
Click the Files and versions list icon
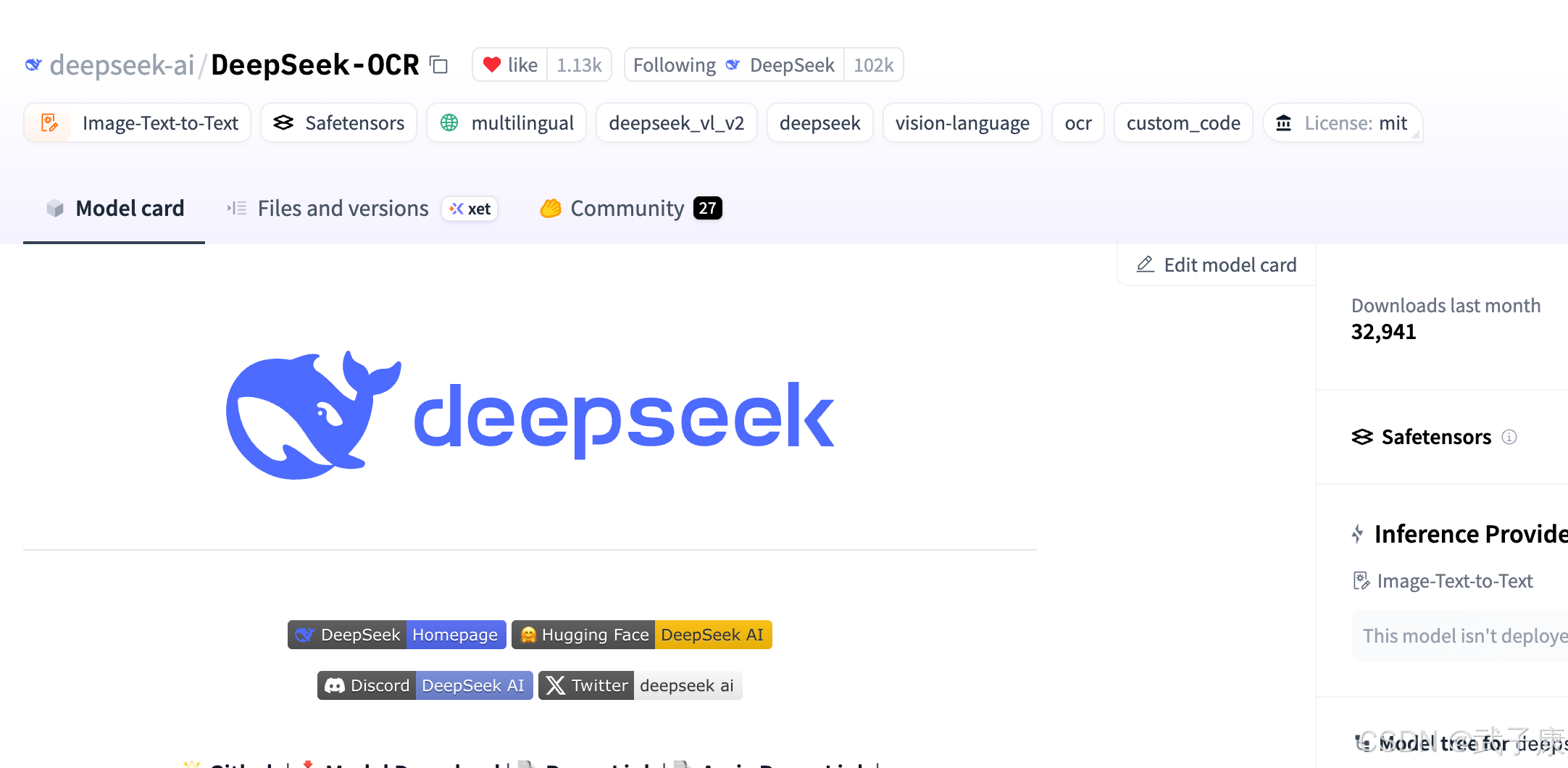(237, 209)
